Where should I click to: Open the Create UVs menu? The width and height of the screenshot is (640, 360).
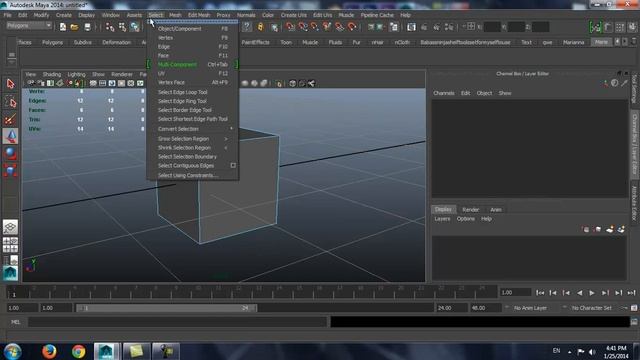(x=293, y=15)
